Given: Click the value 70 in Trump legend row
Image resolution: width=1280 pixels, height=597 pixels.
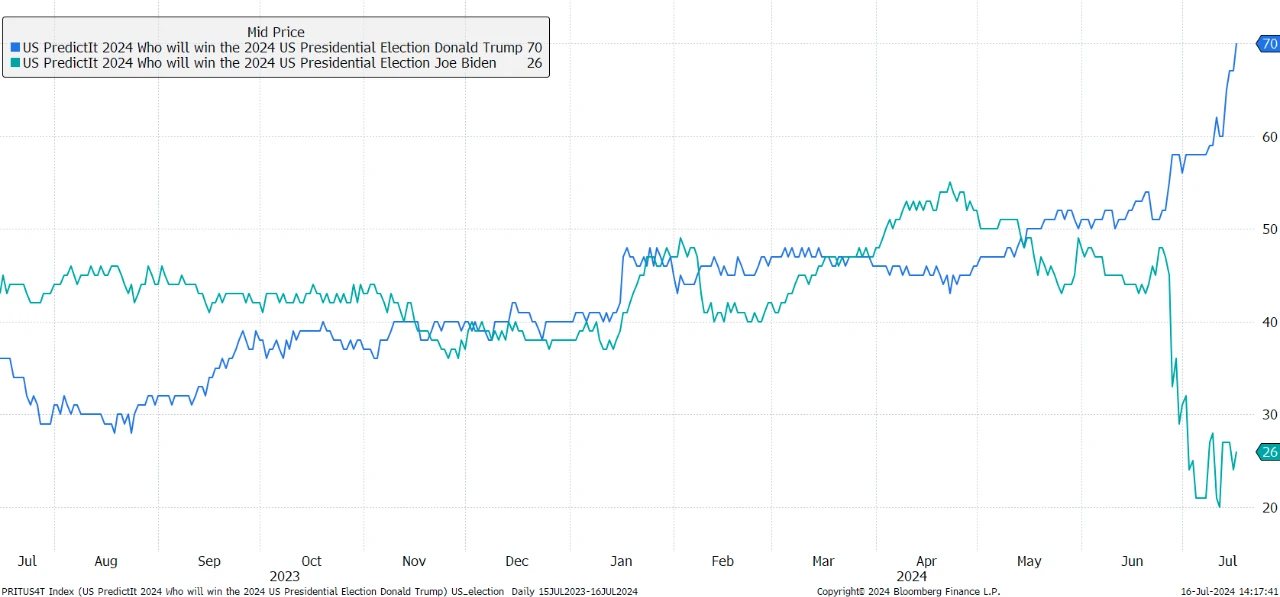Looking at the screenshot, I should coord(534,47).
